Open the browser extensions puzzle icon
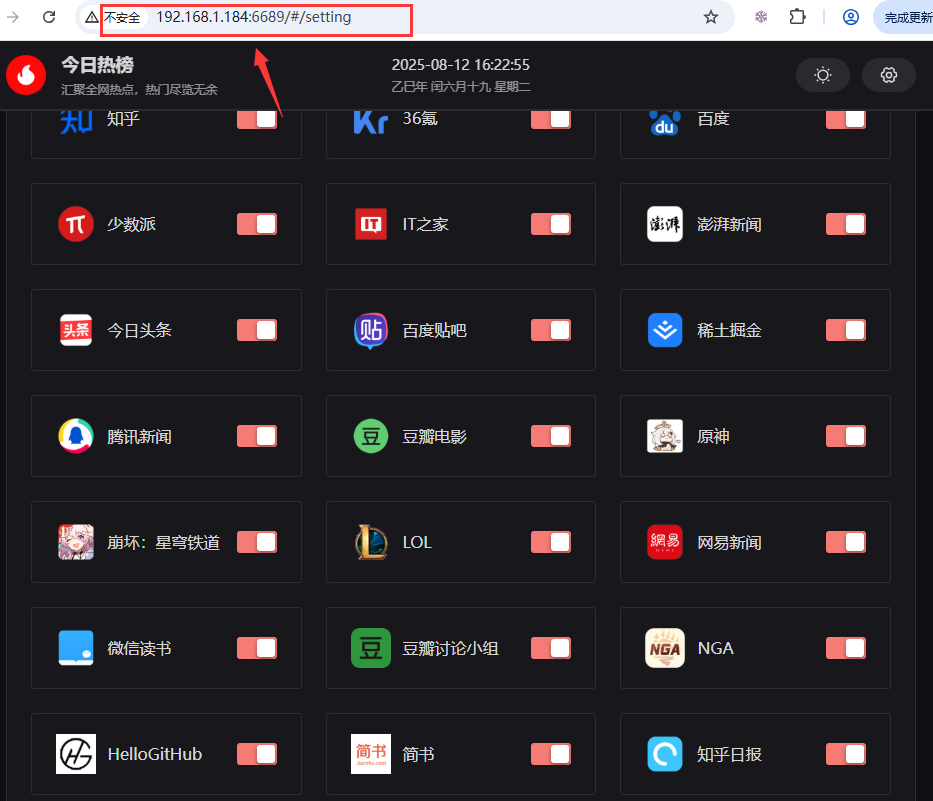Screen dimensions: 933x801 click(x=797, y=17)
